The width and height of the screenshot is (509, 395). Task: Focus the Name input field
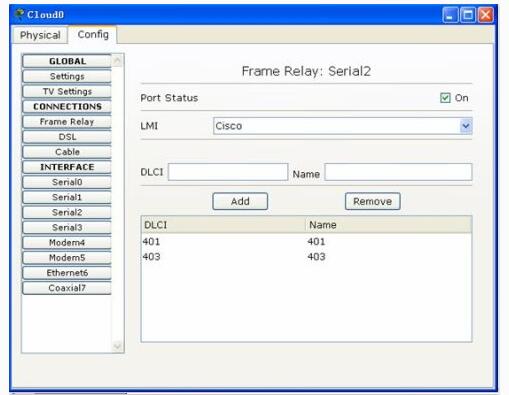click(x=398, y=172)
